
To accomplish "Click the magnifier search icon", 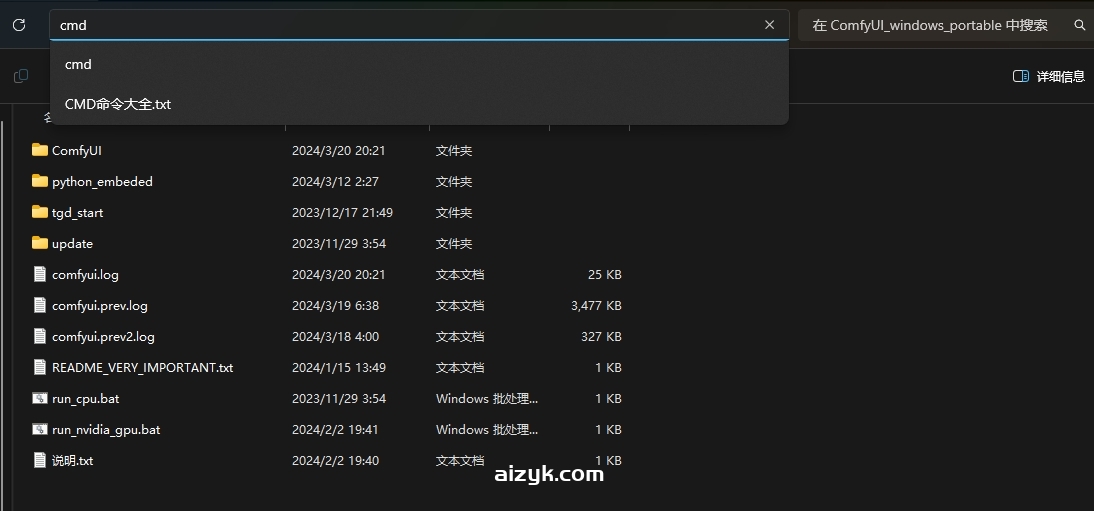I will coord(1079,25).
